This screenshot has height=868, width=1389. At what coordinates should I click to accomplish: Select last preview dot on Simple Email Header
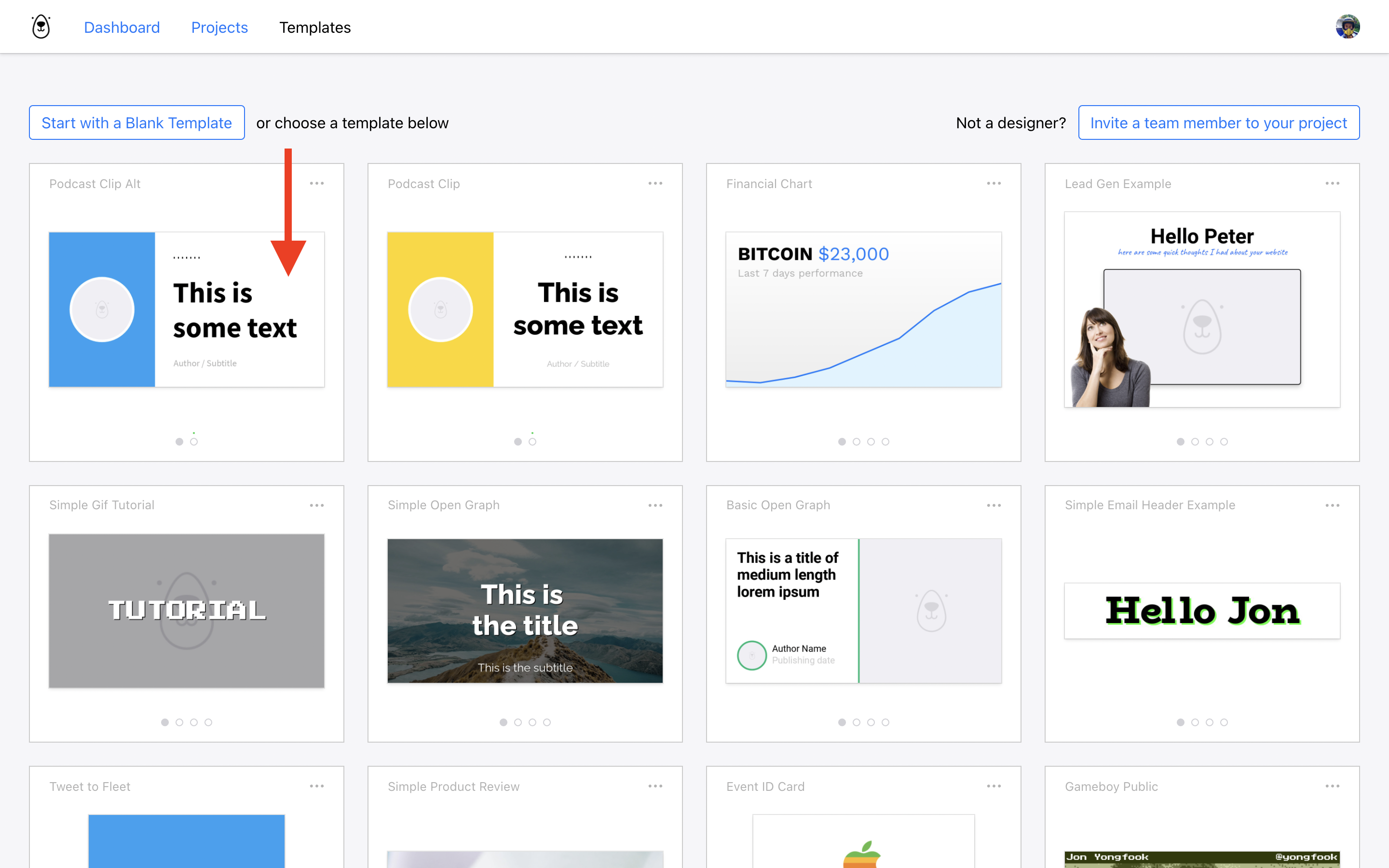tap(1224, 722)
